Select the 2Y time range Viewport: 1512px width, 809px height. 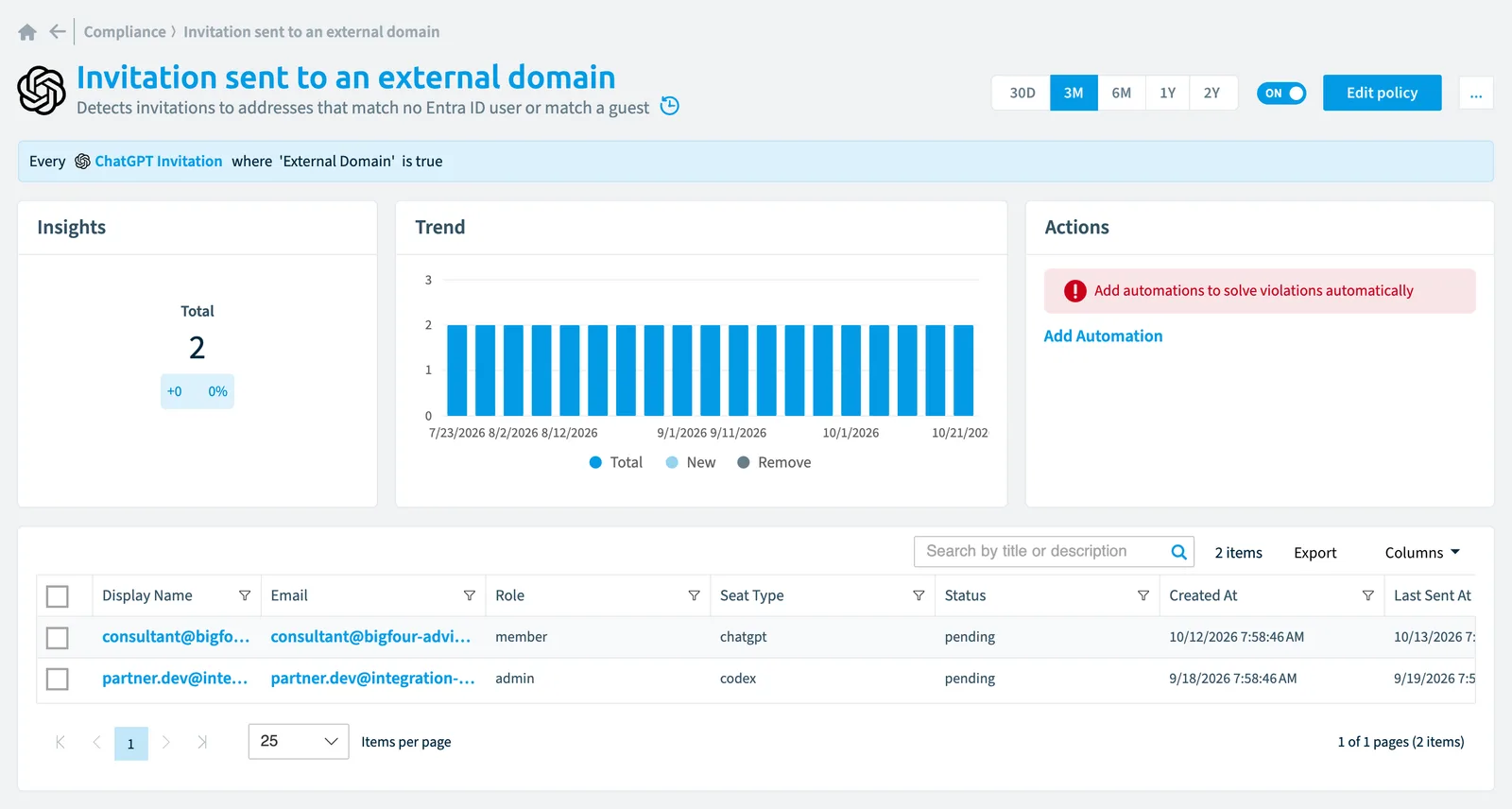[1212, 93]
